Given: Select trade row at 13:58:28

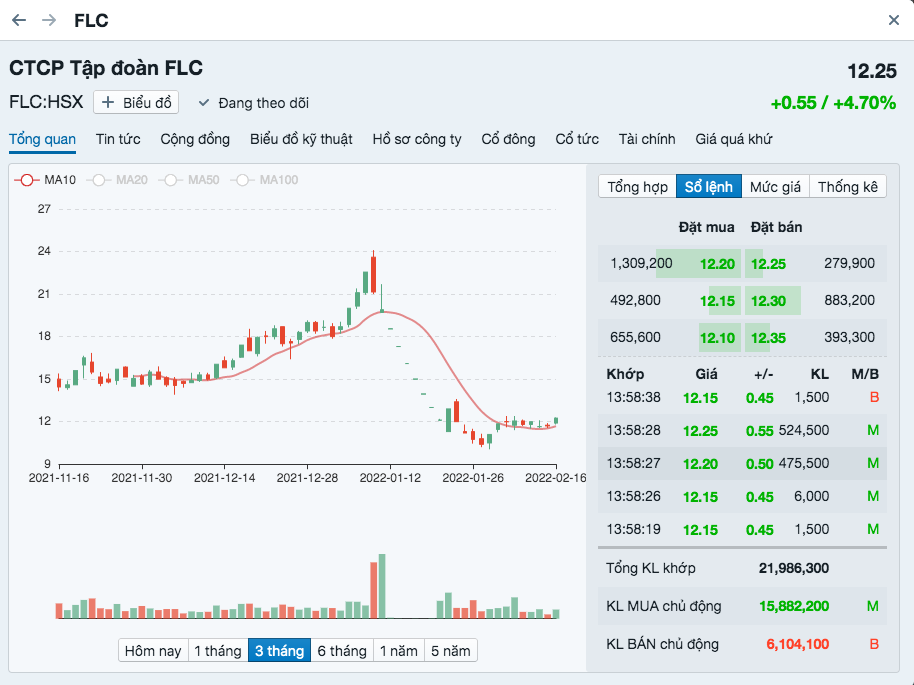Looking at the screenshot, I should tap(742, 430).
